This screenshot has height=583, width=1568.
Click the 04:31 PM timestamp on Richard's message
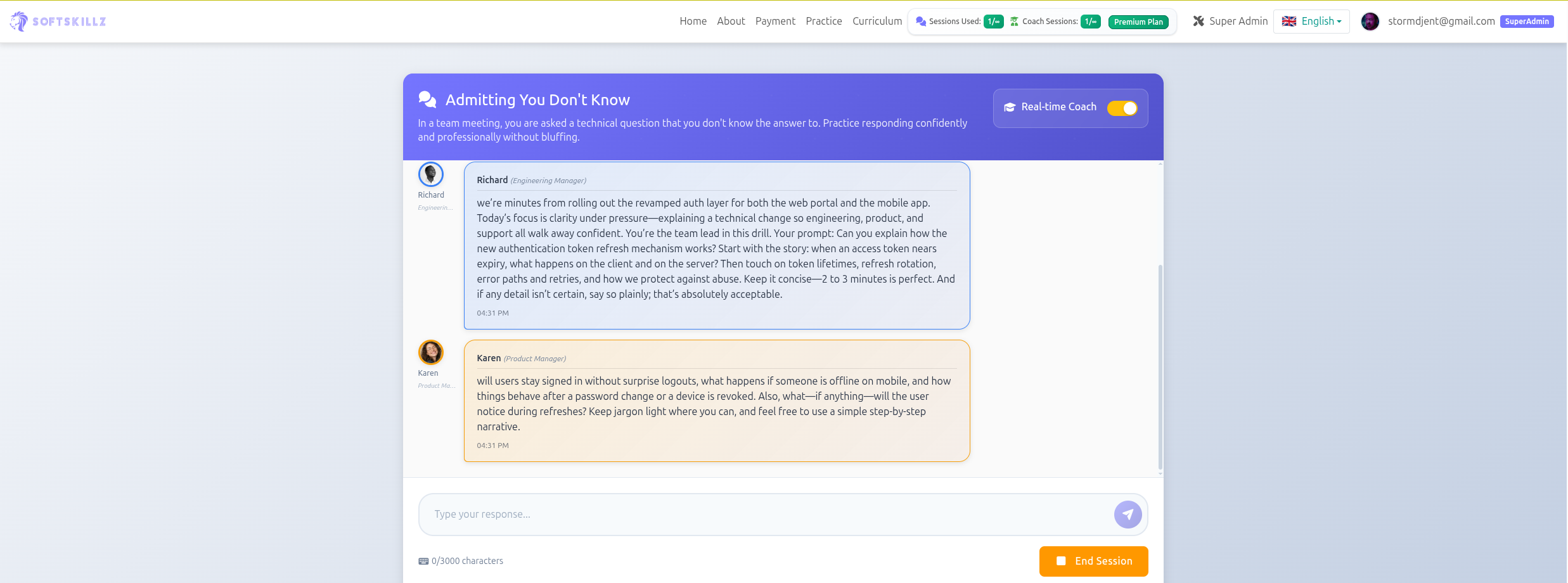coord(492,313)
